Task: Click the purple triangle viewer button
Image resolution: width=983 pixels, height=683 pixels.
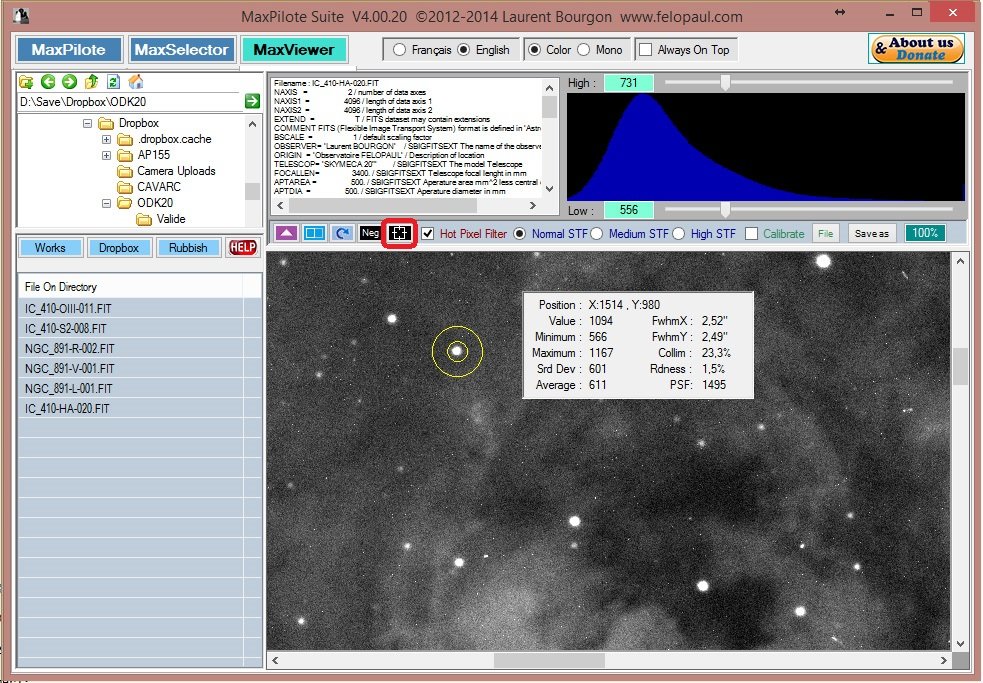Action: (x=286, y=233)
